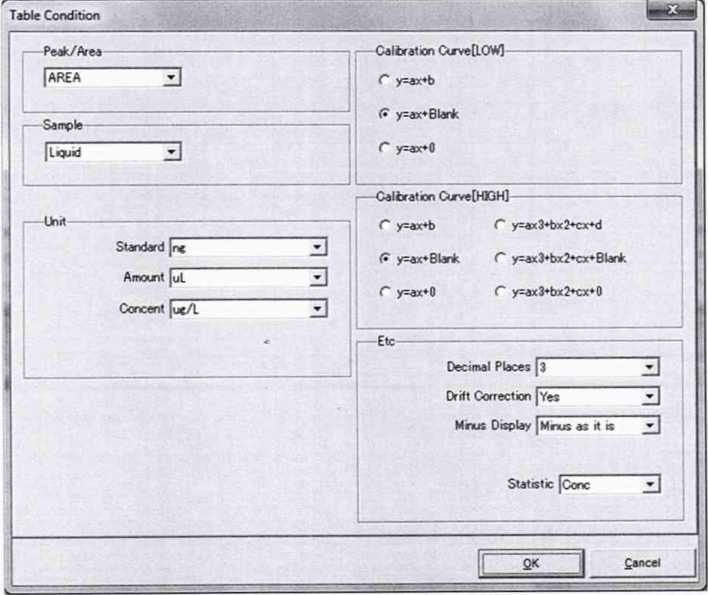Image resolution: width=708 pixels, height=595 pixels.
Task: Select y=ax3+bx2+cx+d cubic curve option
Action: click(501, 226)
